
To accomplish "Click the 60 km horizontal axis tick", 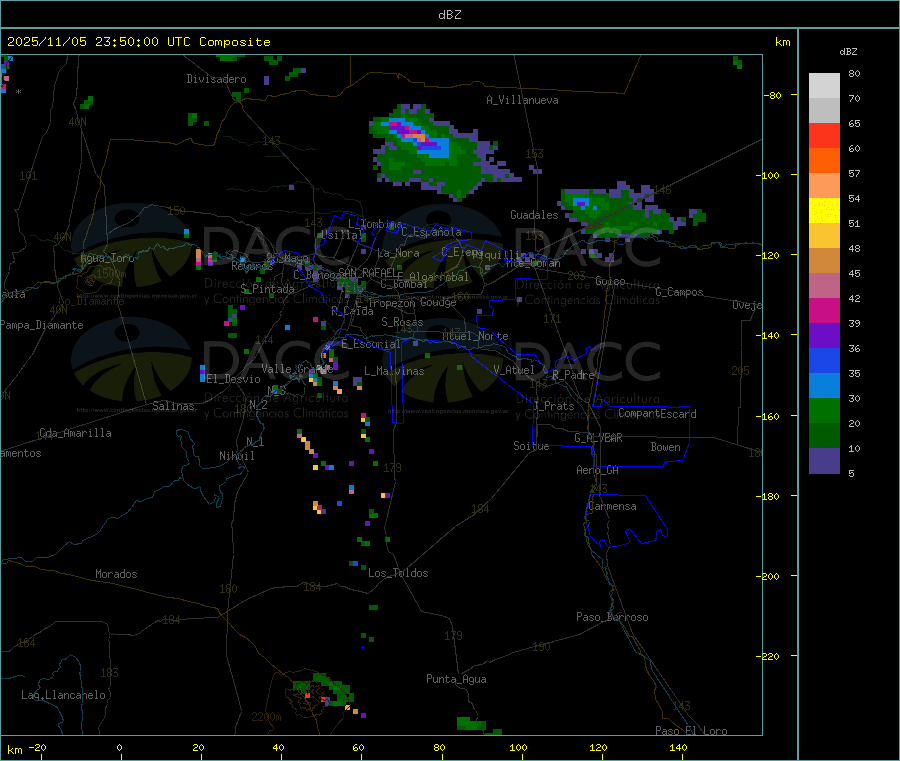I will pos(358,748).
